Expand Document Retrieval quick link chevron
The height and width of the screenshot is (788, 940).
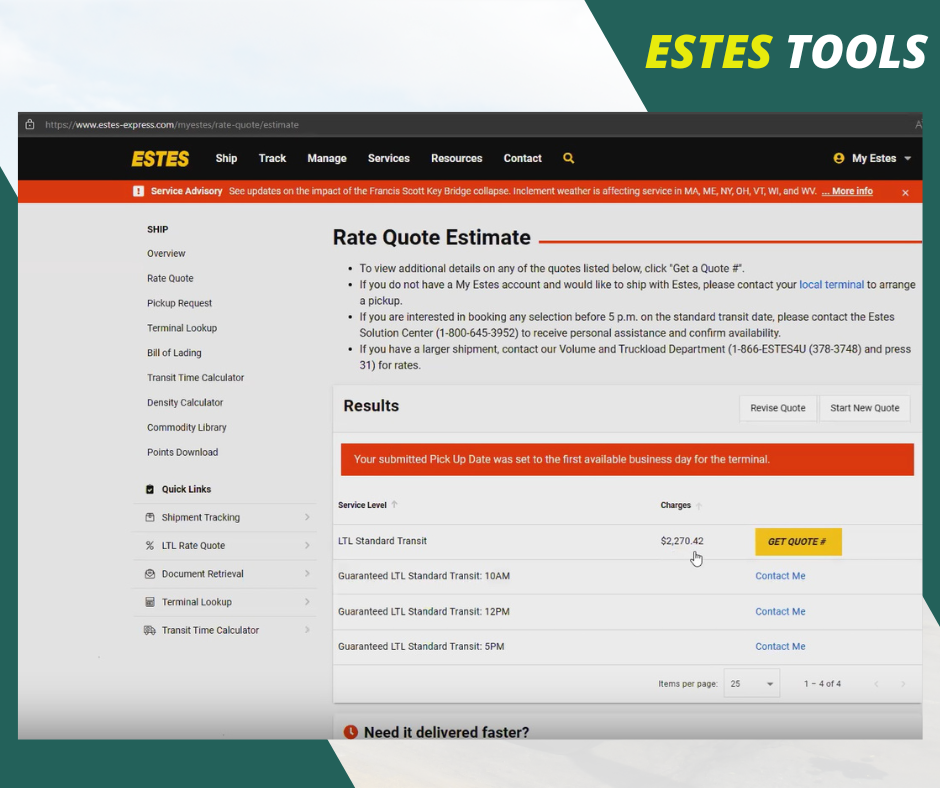click(x=307, y=573)
